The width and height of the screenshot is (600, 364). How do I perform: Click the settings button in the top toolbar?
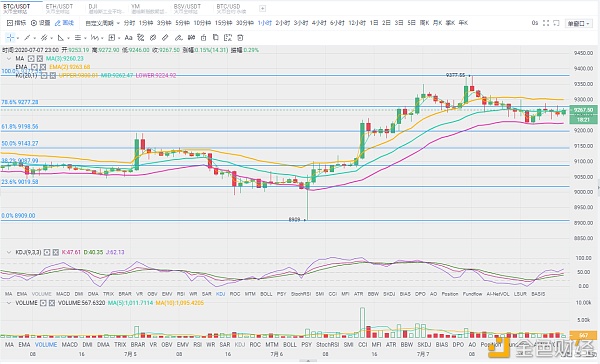[x=41, y=23]
